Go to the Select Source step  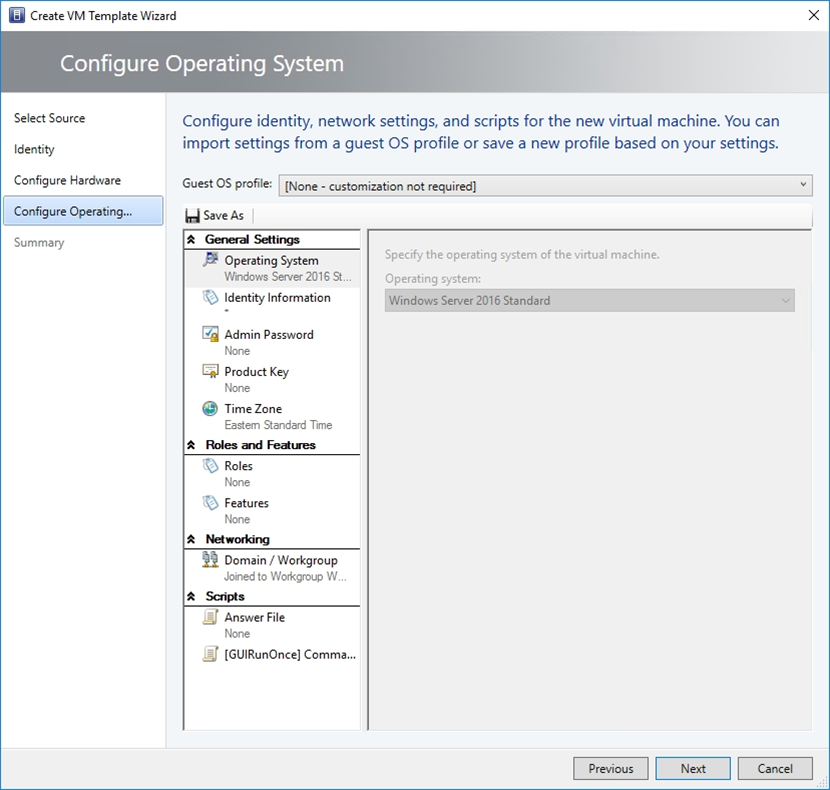coord(50,118)
